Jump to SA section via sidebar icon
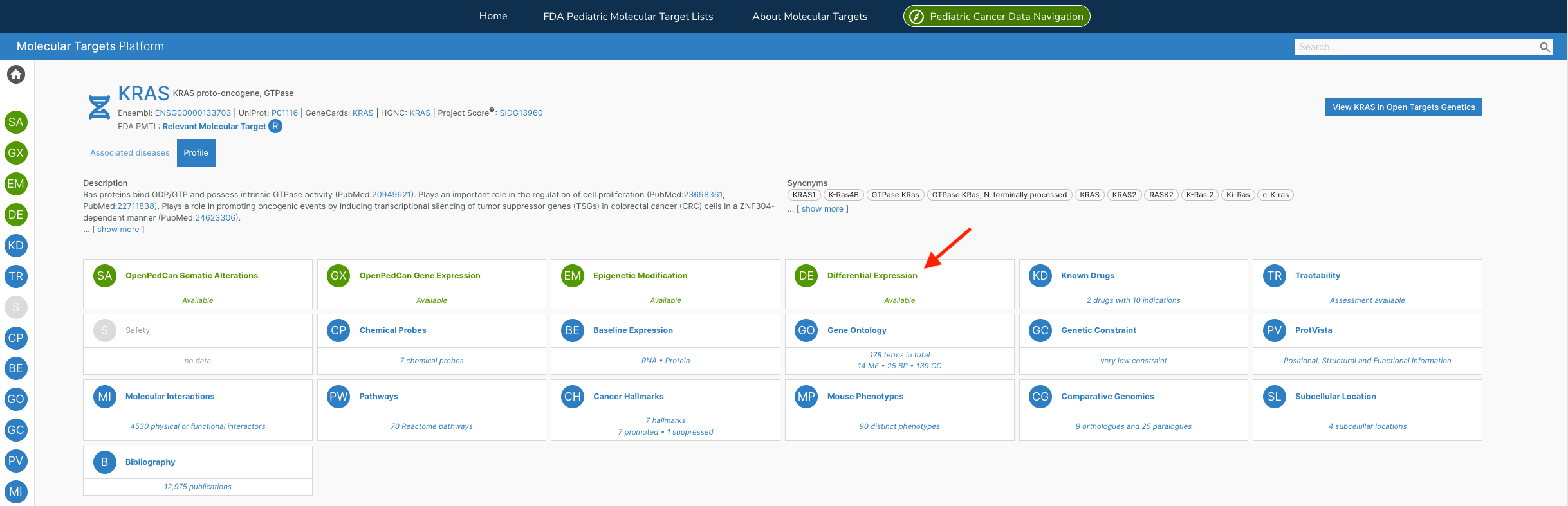The width and height of the screenshot is (1568, 506). click(16, 122)
